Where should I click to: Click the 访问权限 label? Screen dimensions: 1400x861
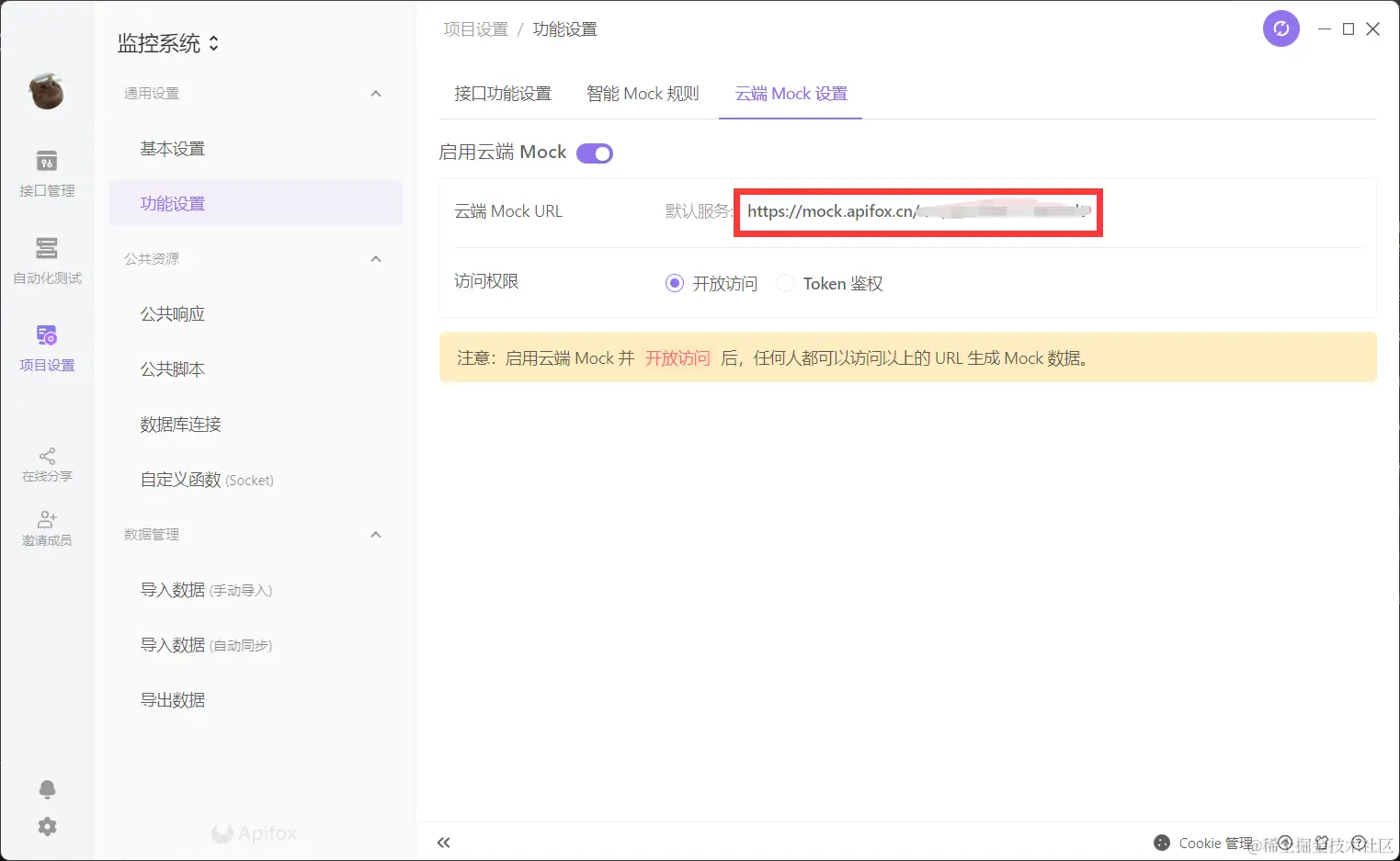tap(486, 281)
